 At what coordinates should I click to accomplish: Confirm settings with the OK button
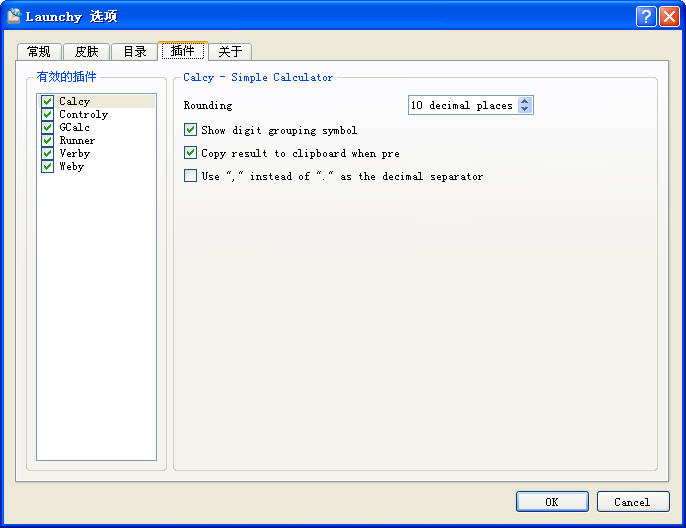click(552, 502)
